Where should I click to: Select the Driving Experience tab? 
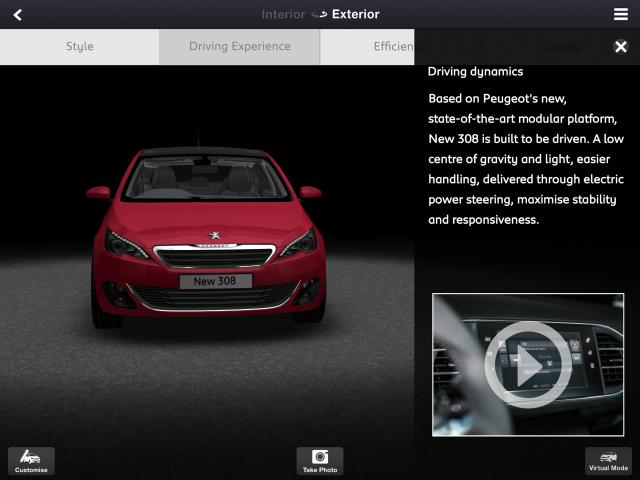240,46
